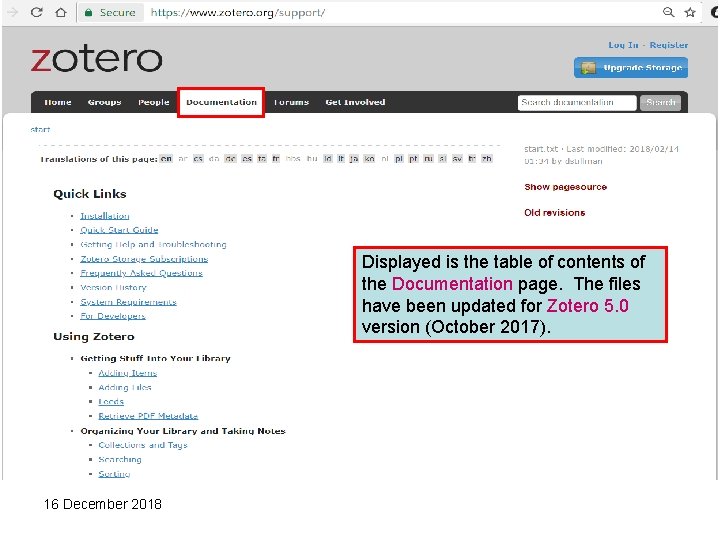This screenshot has height=540, width=720.
Task: Open Getting Help and Troubleshooting
Action: tap(153, 244)
